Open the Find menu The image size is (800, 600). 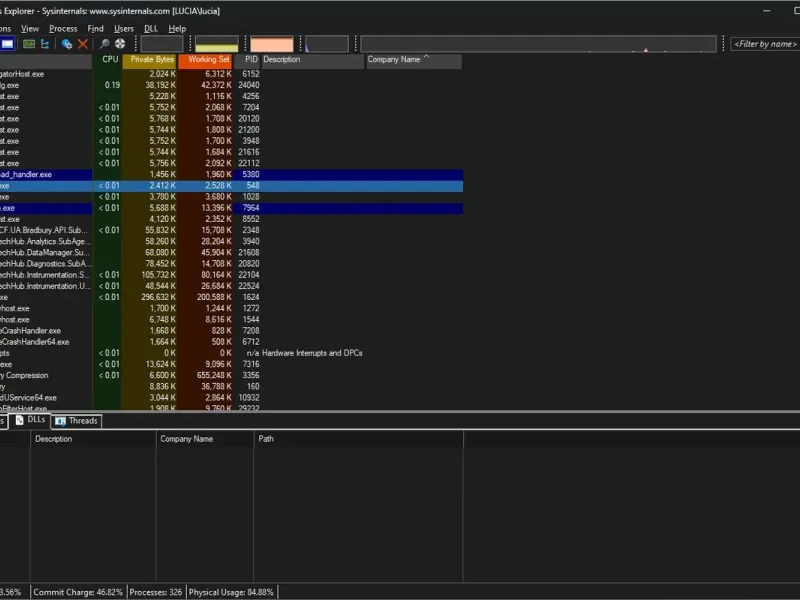[x=95, y=29]
